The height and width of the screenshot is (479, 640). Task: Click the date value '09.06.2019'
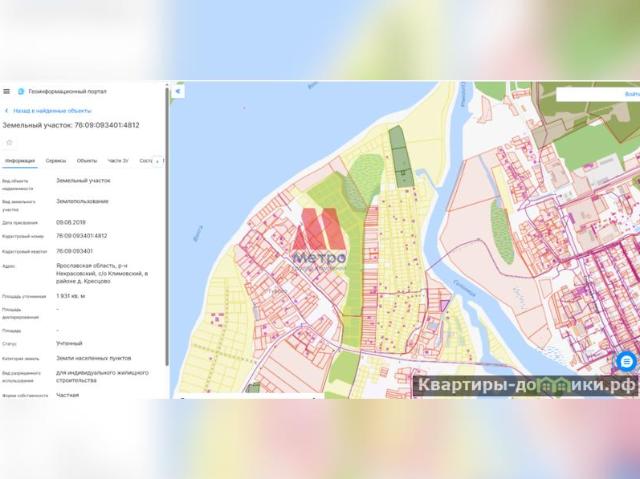(71, 222)
